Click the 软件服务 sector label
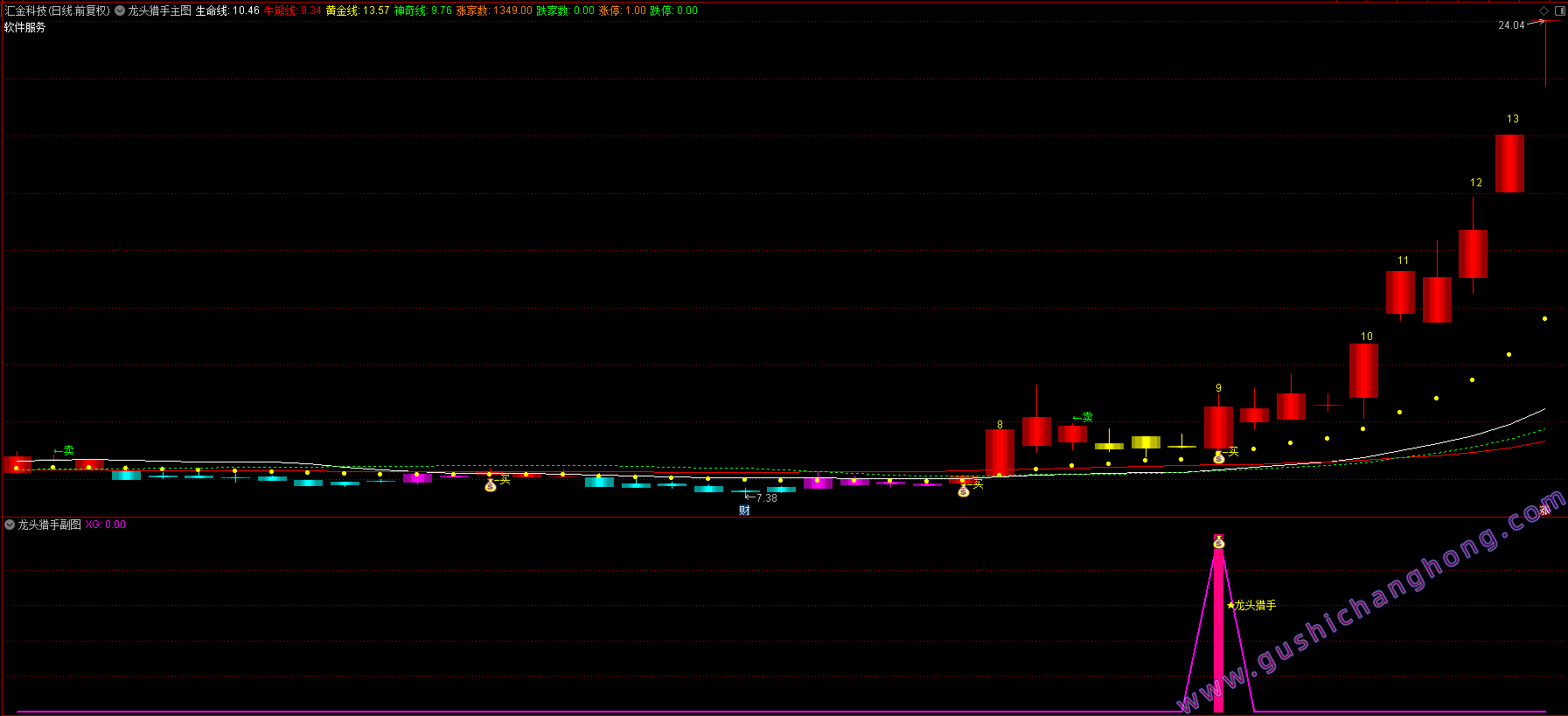The width and height of the screenshot is (1568, 716). pyautogui.click(x=25, y=28)
